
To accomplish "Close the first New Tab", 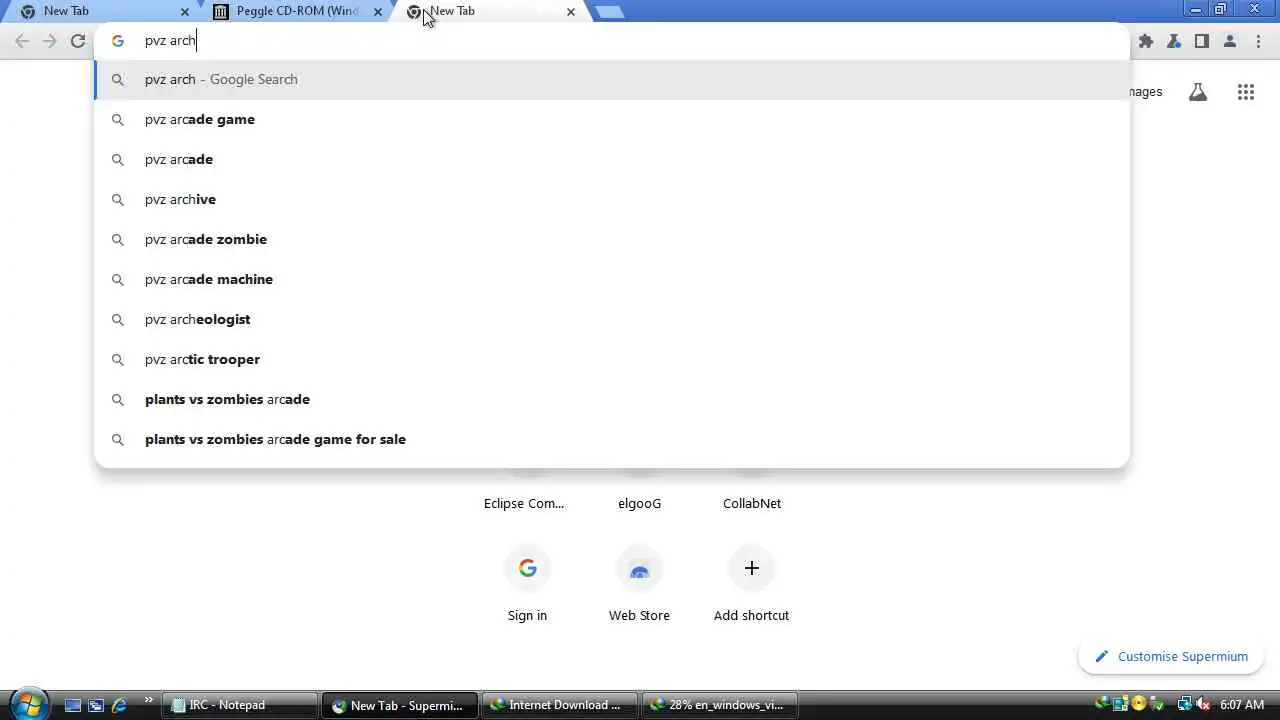I will 185,12.
